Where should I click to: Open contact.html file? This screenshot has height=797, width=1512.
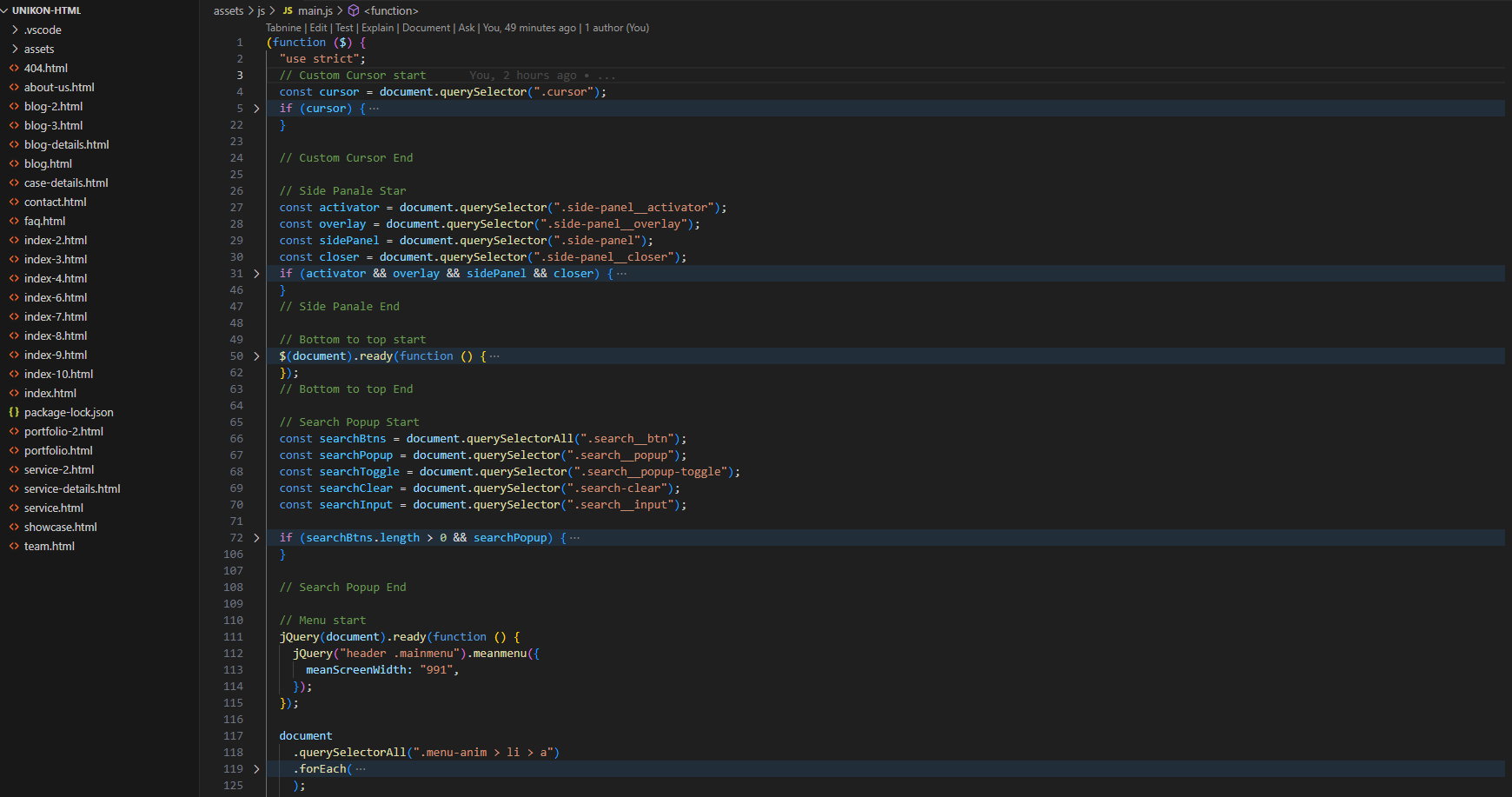click(56, 202)
